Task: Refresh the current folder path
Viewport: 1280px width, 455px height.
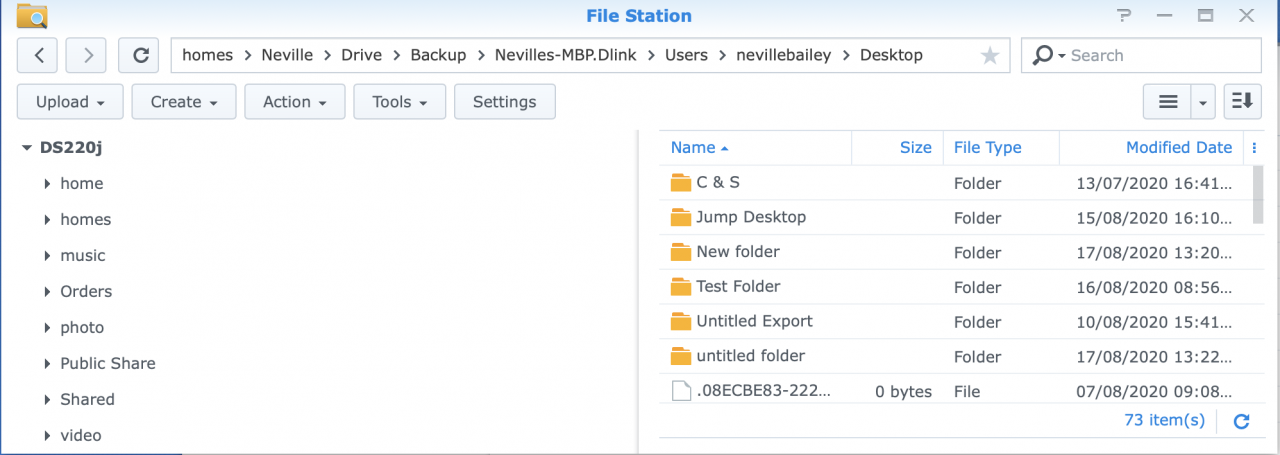Action: (x=139, y=55)
